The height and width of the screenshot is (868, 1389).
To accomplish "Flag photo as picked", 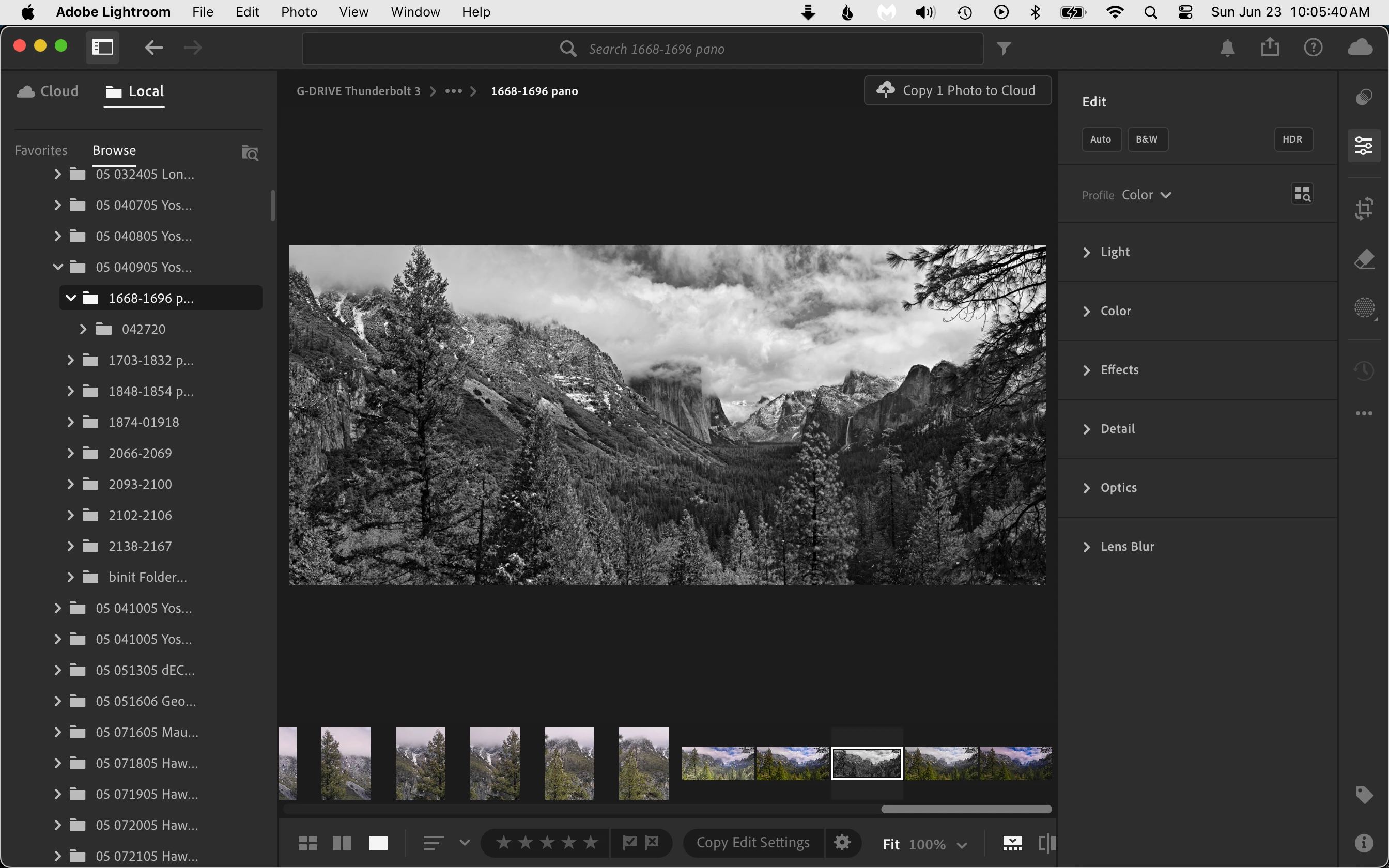I will (629, 842).
